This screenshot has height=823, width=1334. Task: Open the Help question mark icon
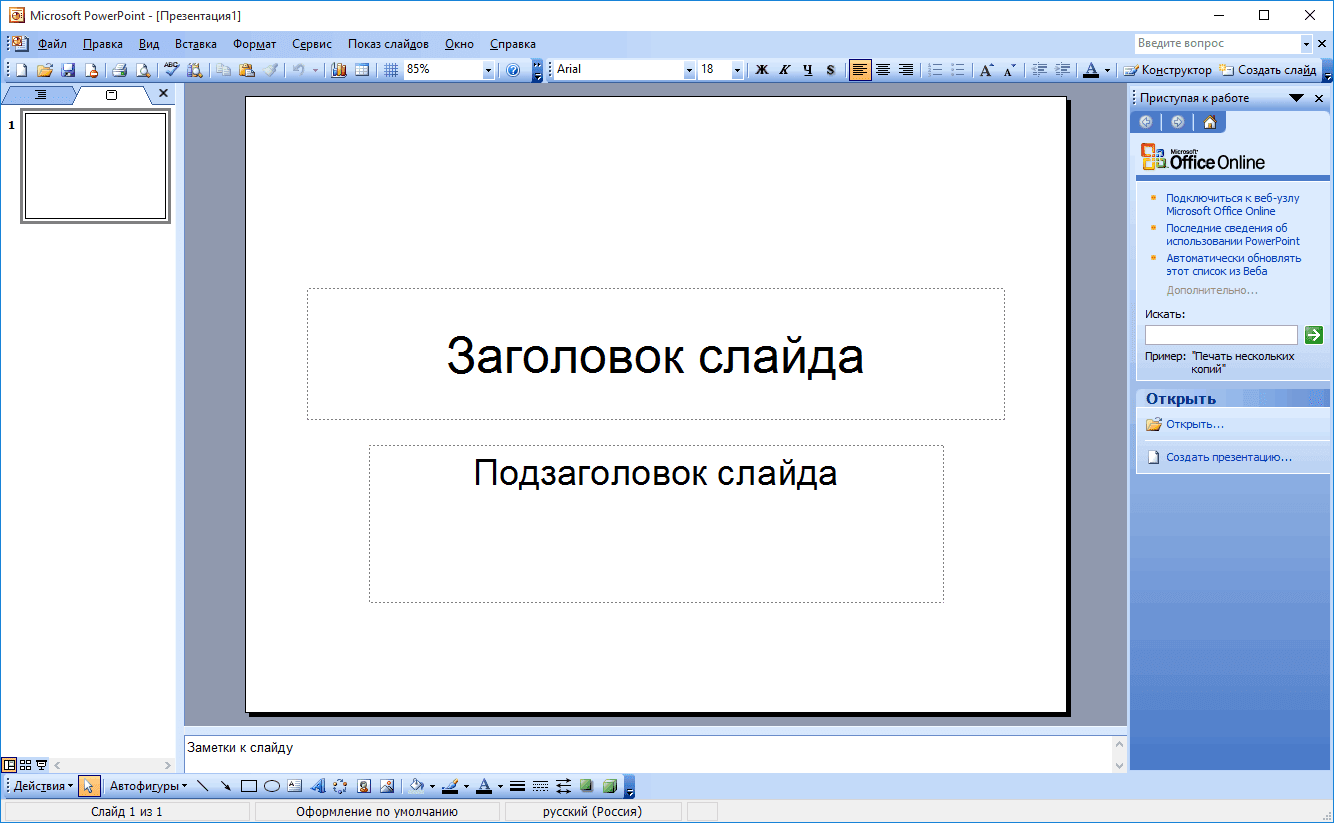tap(513, 70)
